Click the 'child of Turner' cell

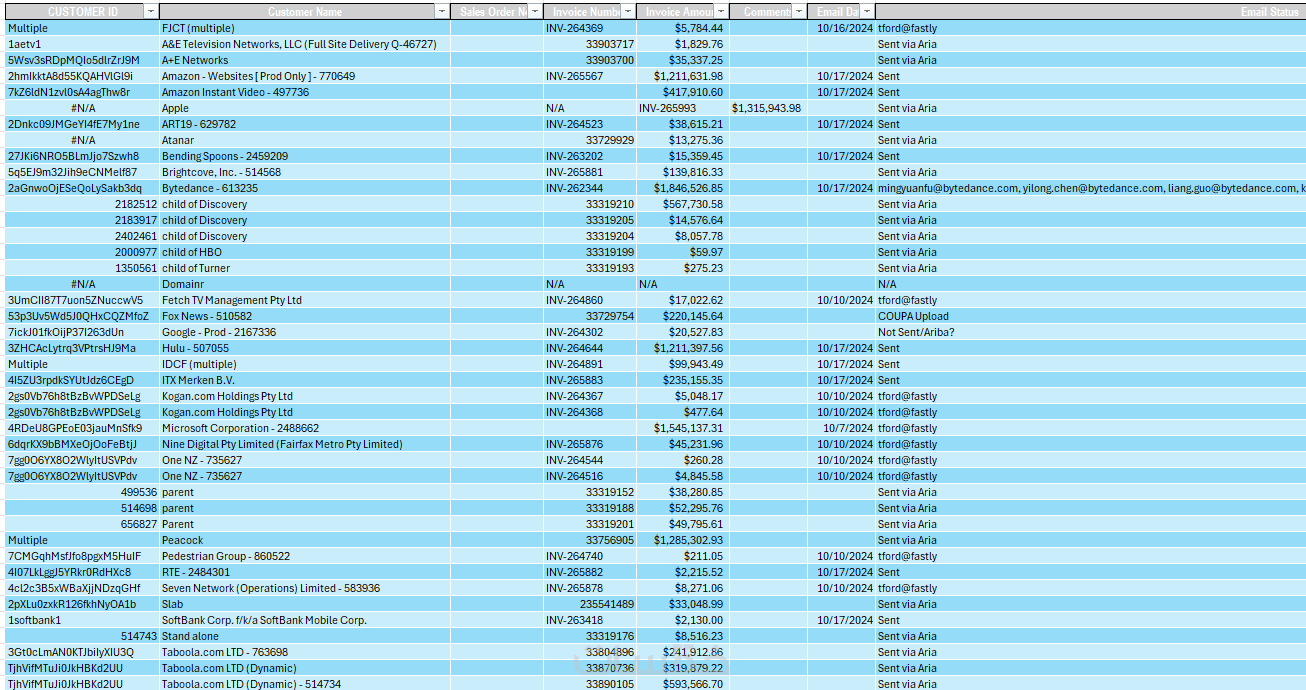pyautogui.click(x=305, y=268)
